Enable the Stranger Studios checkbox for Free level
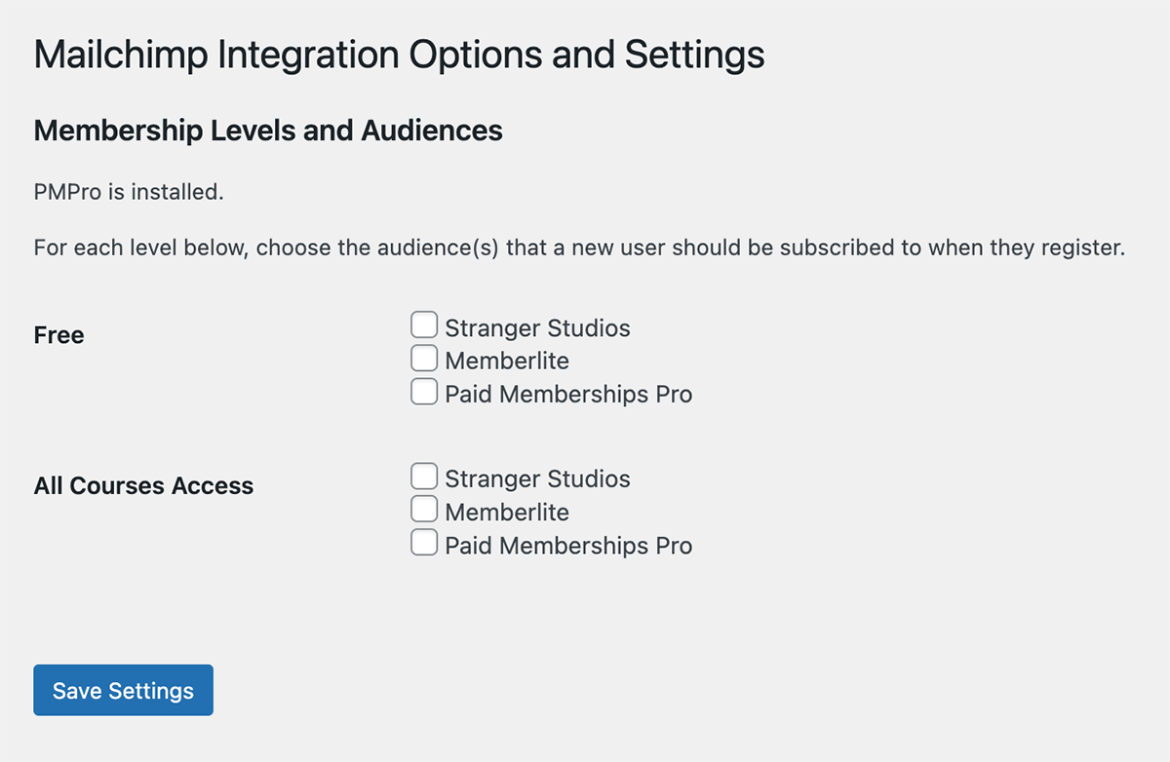The width and height of the screenshot is (1170, 762). (424, 324)
